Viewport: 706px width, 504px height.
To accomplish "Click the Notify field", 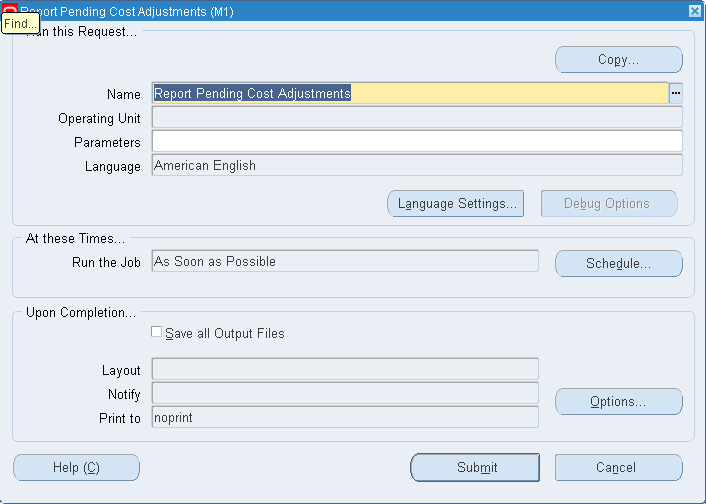I will tap(345, 393).
